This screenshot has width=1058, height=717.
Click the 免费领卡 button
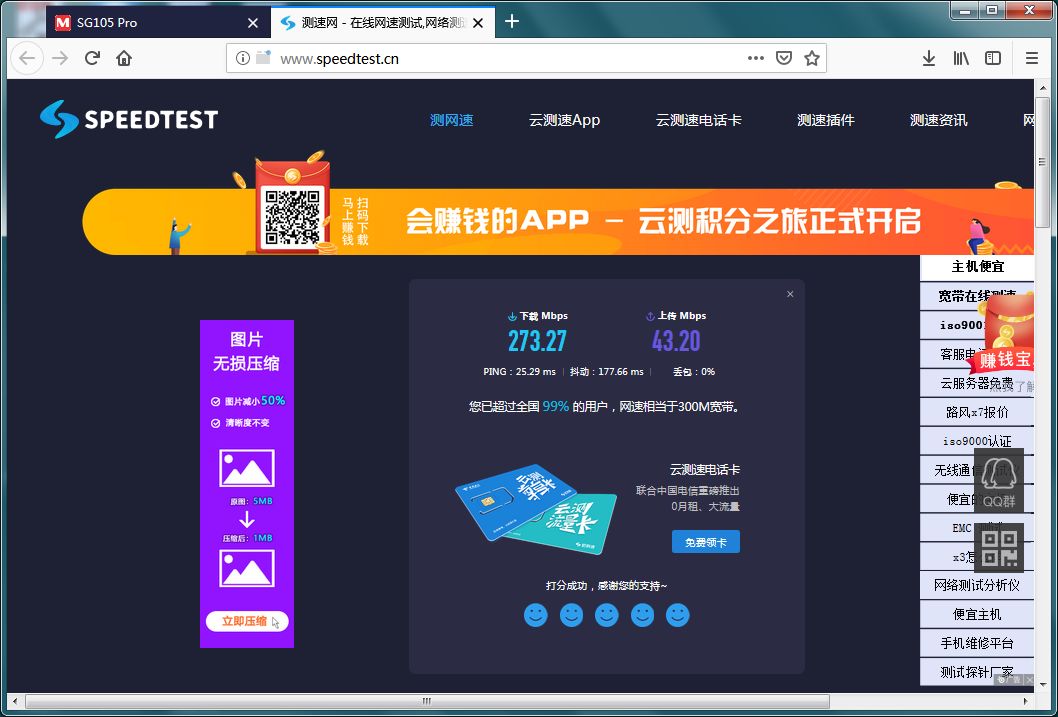tap(706, 542)
